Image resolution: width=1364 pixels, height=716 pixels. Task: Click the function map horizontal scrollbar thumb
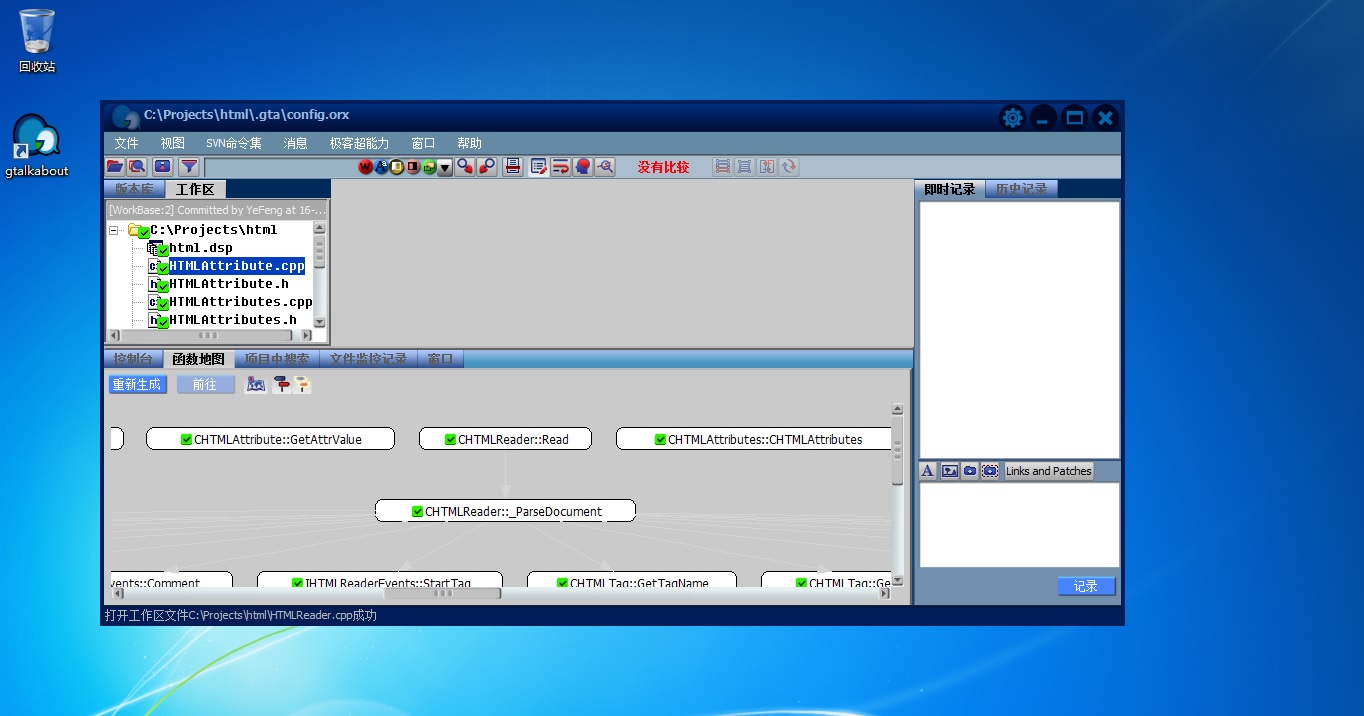[443, 593]
